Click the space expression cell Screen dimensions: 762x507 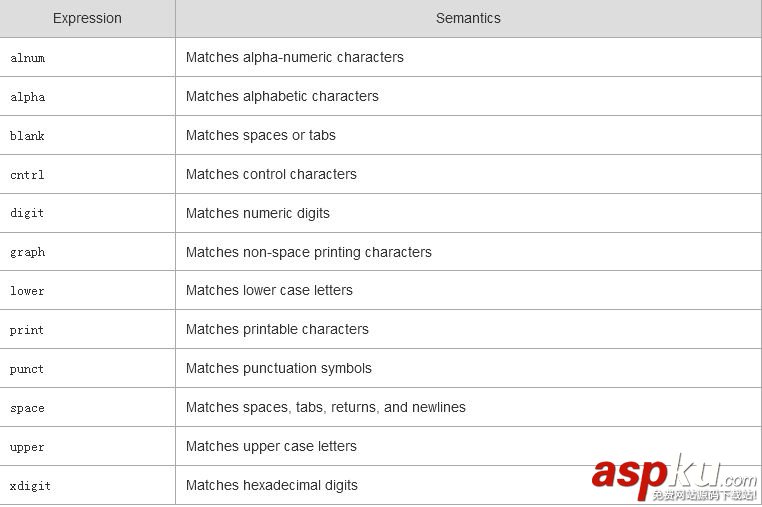[28, 408]
